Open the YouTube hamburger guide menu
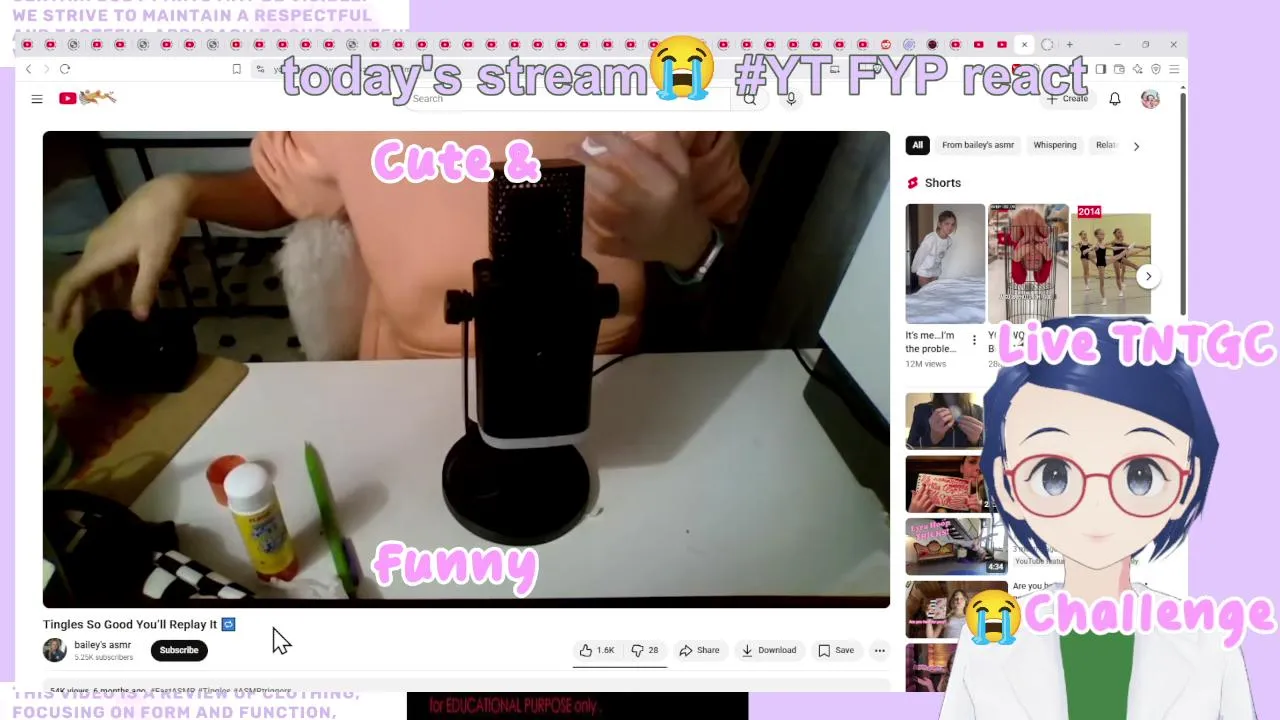The height and width of the screenshot is (720, 1280). pyautogui.click(x=37, y=98)
